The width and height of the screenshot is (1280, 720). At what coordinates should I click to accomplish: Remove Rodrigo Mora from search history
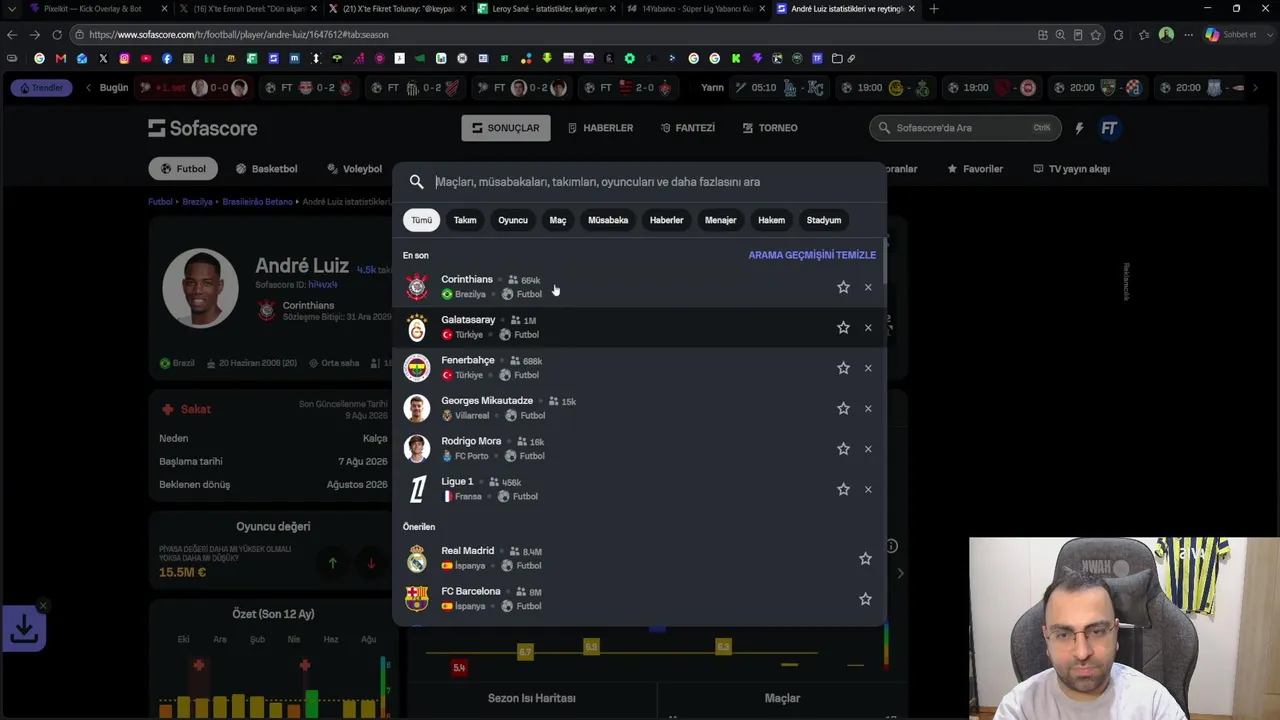pos(868,449)
